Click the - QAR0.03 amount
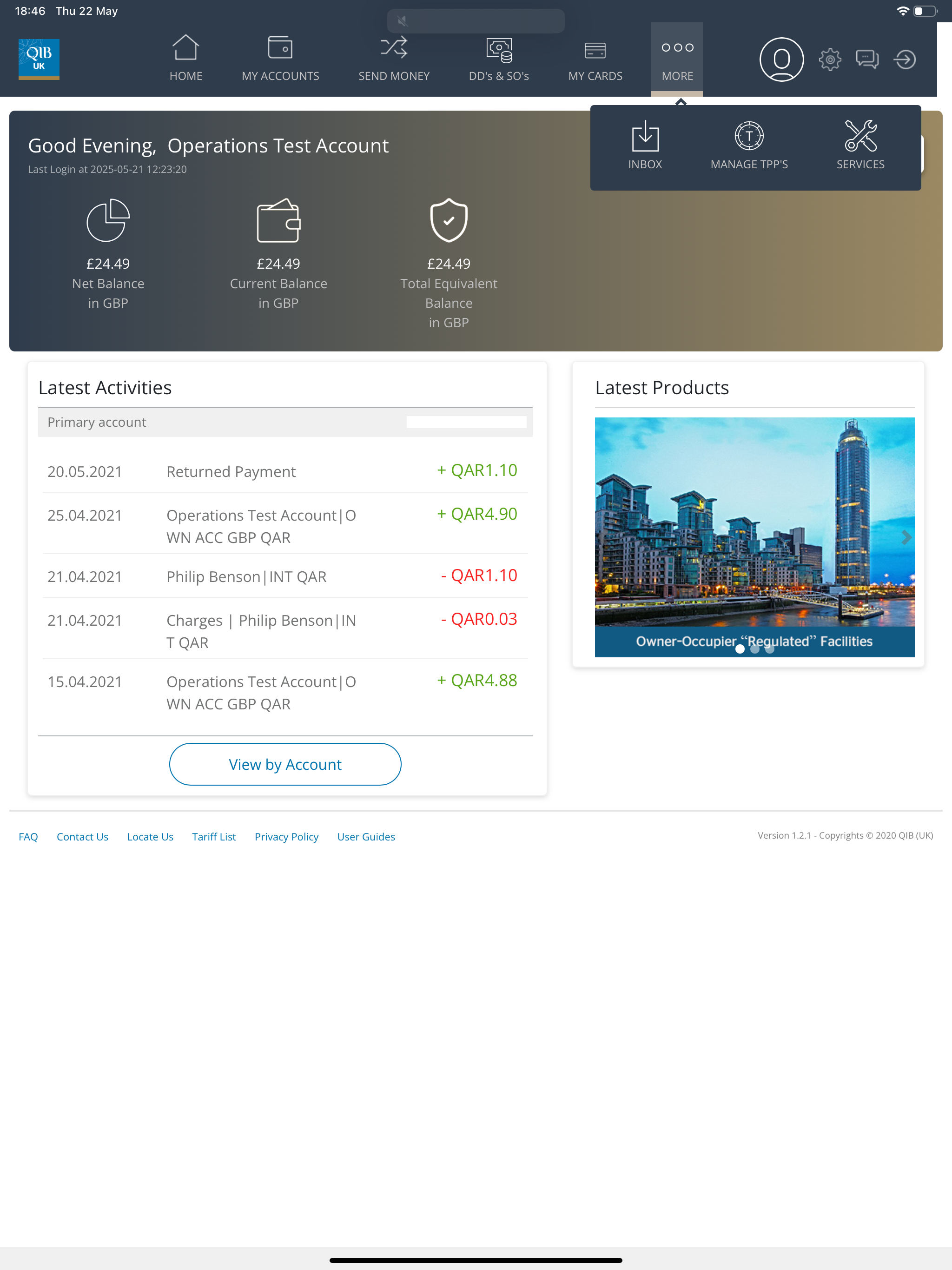This screenshot has width=952, height=1270. click(479, 619)
